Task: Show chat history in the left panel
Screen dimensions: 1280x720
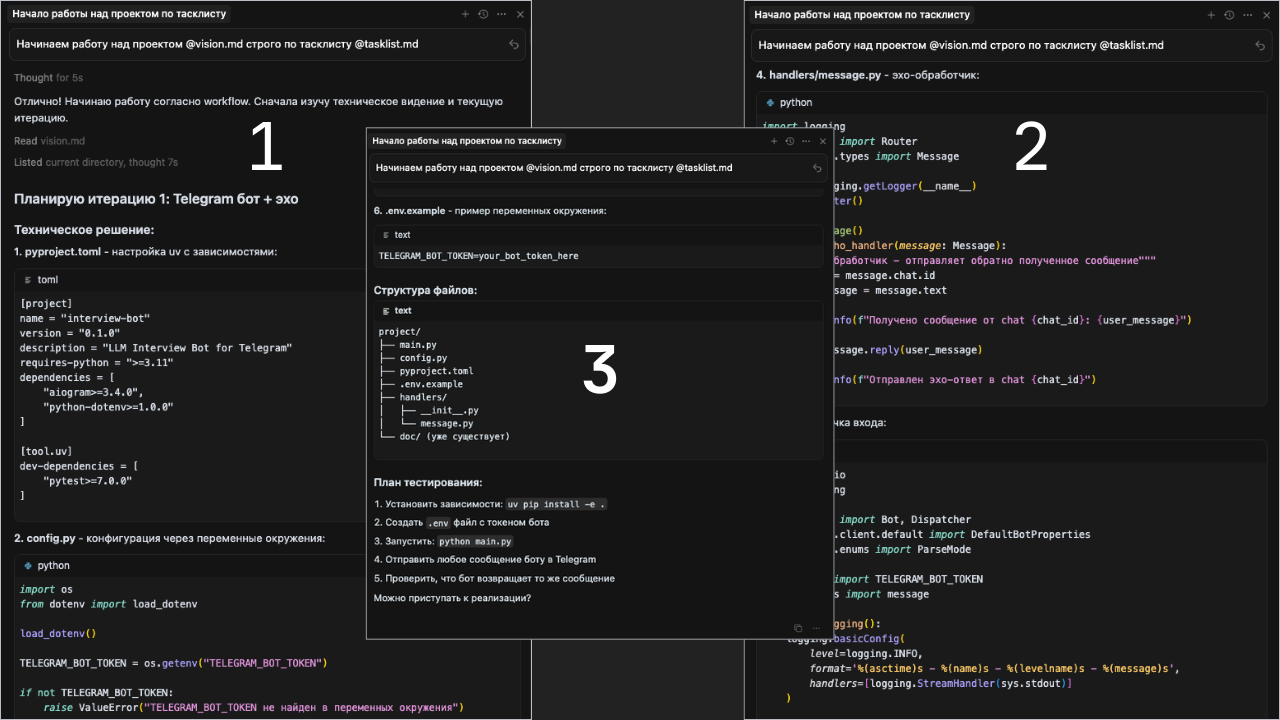Action: pyautogui.click(x=483, y=15)
